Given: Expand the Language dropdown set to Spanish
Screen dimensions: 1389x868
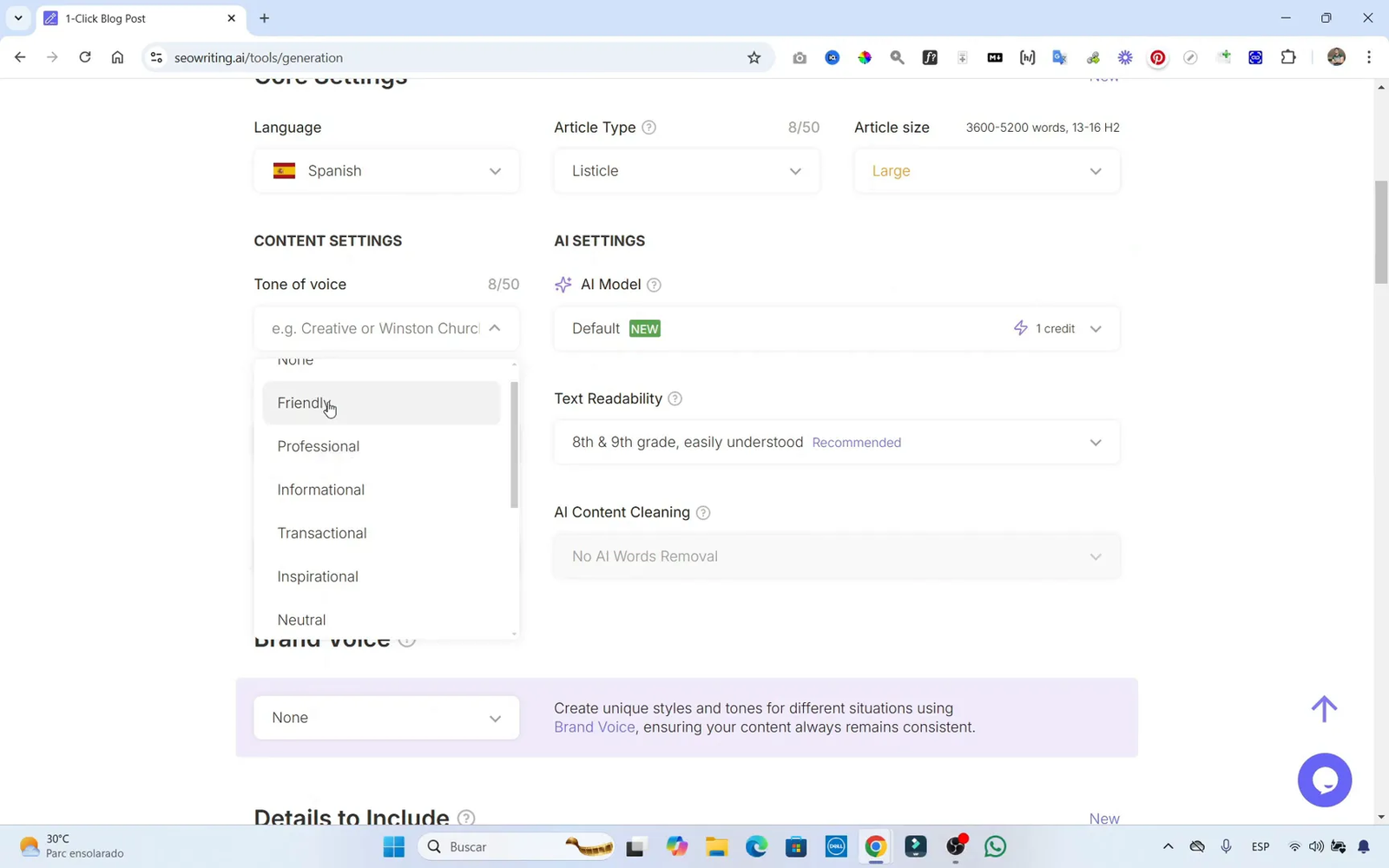Looking at the screenshot, I should pos(386,171).
